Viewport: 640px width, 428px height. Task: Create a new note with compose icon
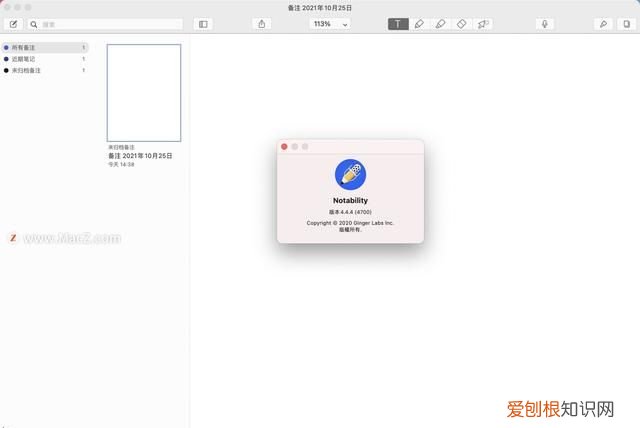(x=13, y=24)
